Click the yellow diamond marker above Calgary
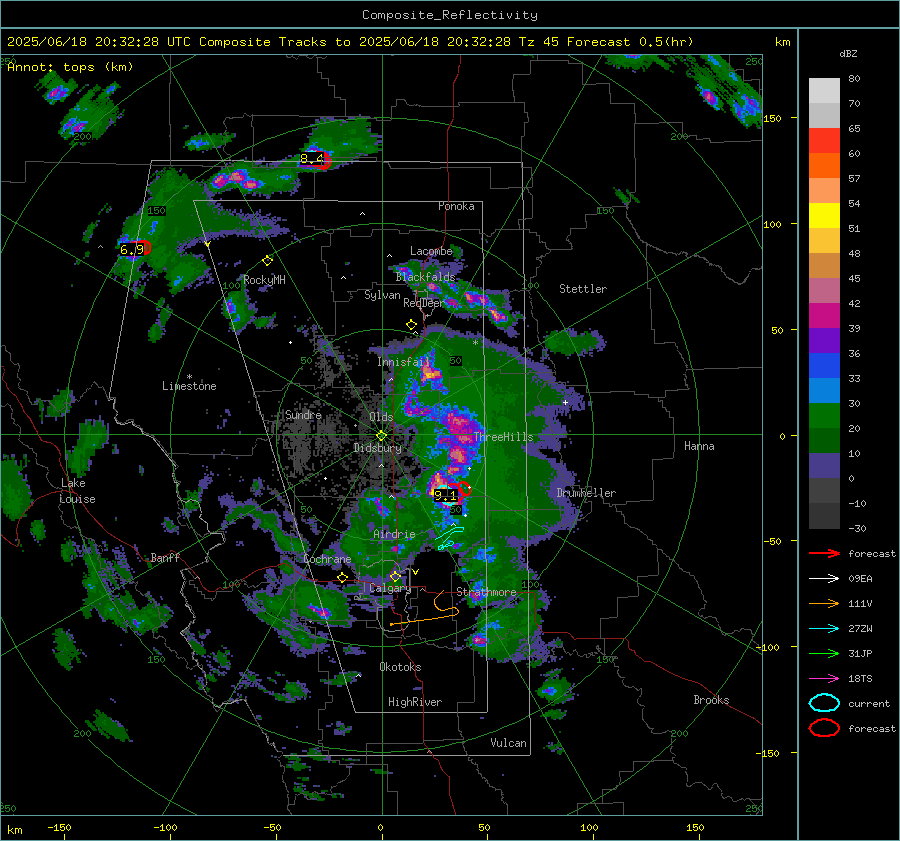The height and width of the screenshot is (841, 900). (395, 576)
